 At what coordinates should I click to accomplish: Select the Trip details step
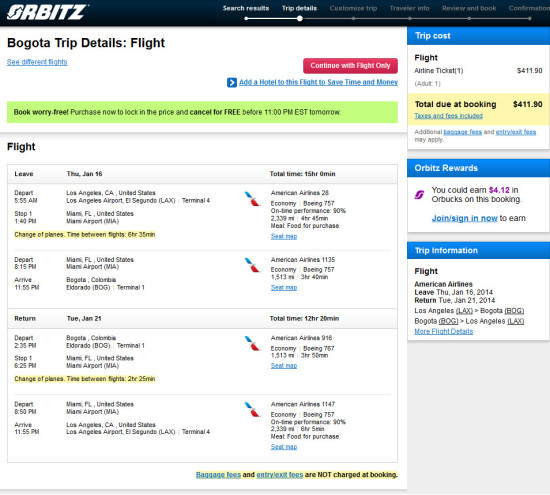(x=299, y=8)
